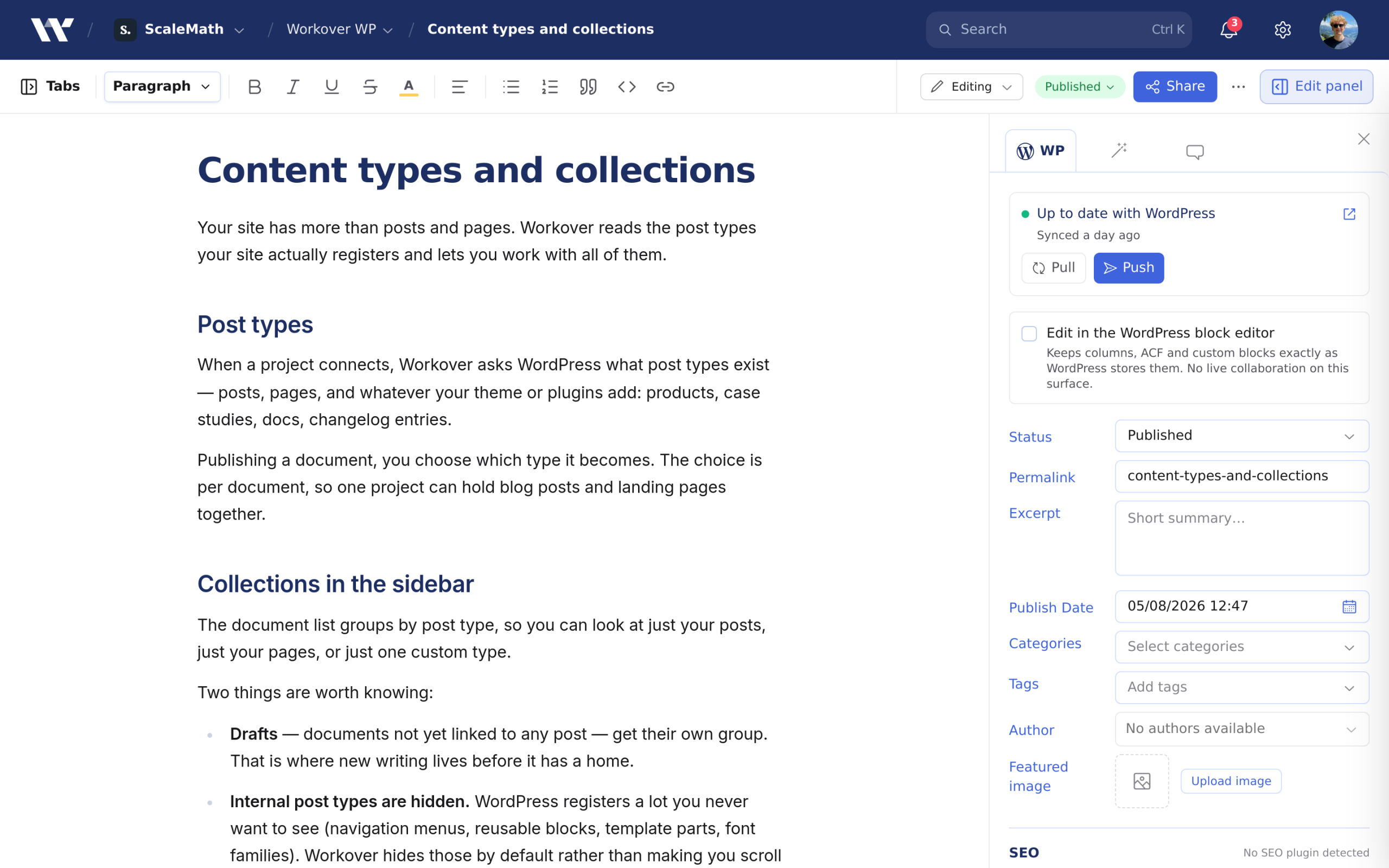The width and height of the screenshot is (1389, 868).
Task: Click Upload image button
Action: point(1231,781)
